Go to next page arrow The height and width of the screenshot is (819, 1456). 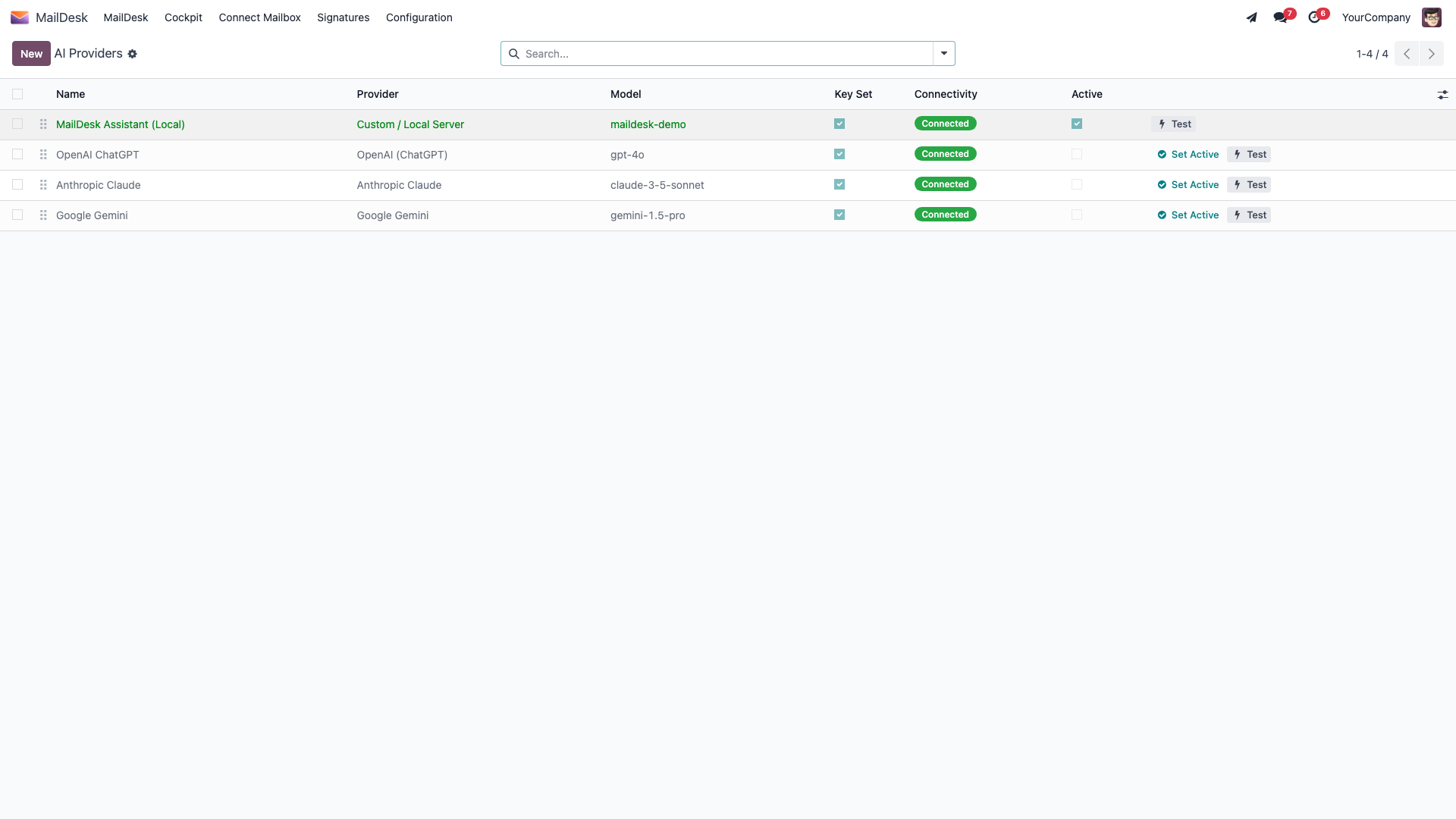pos(1432,54)
